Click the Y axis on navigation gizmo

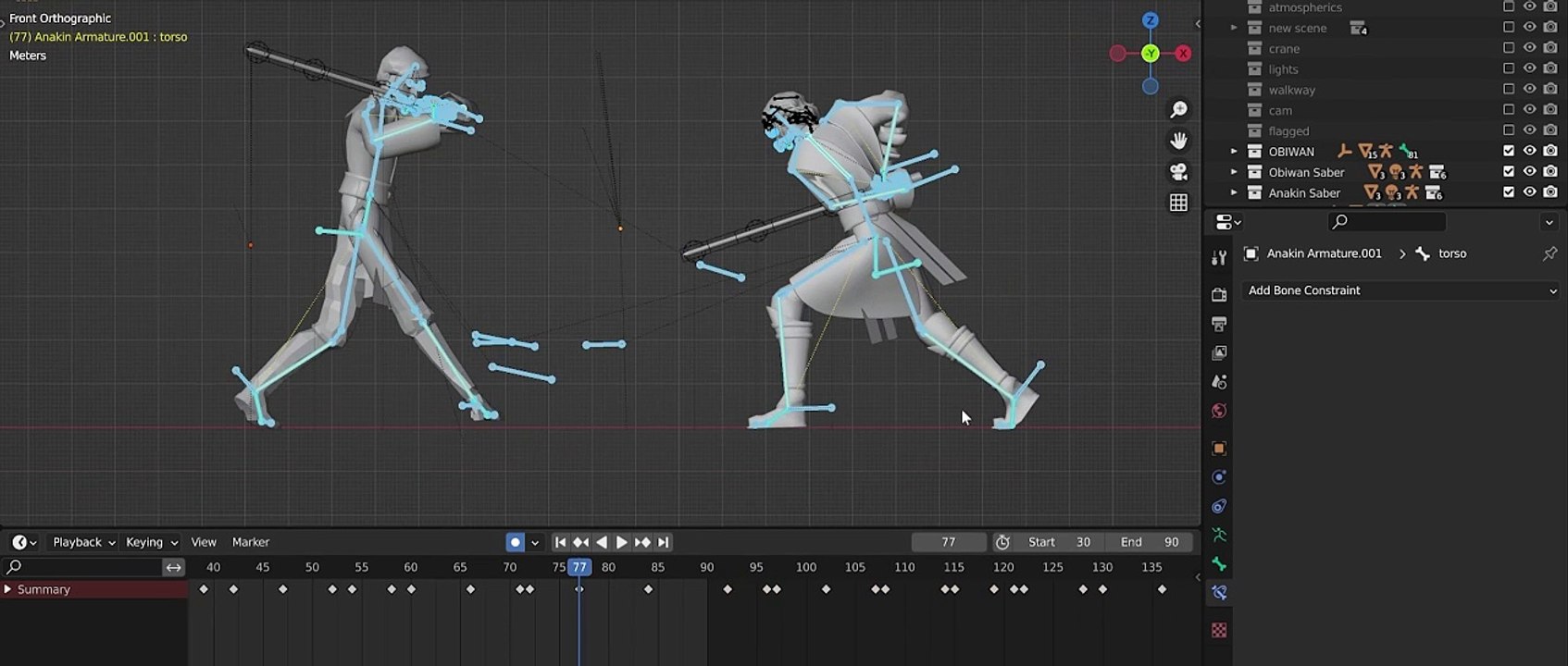pyautogui.click(x=1150, y=54)
